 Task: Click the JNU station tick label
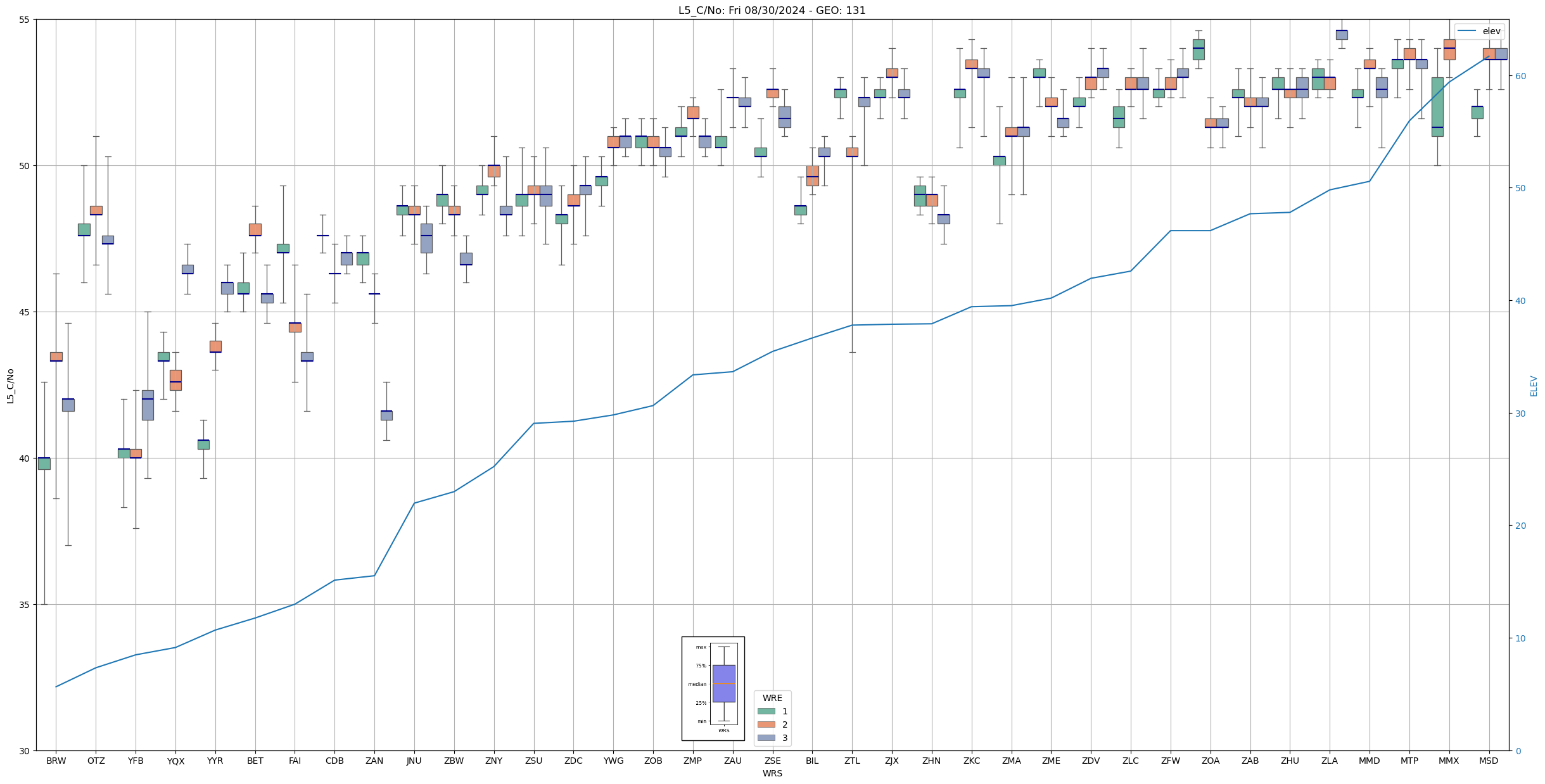414,761
